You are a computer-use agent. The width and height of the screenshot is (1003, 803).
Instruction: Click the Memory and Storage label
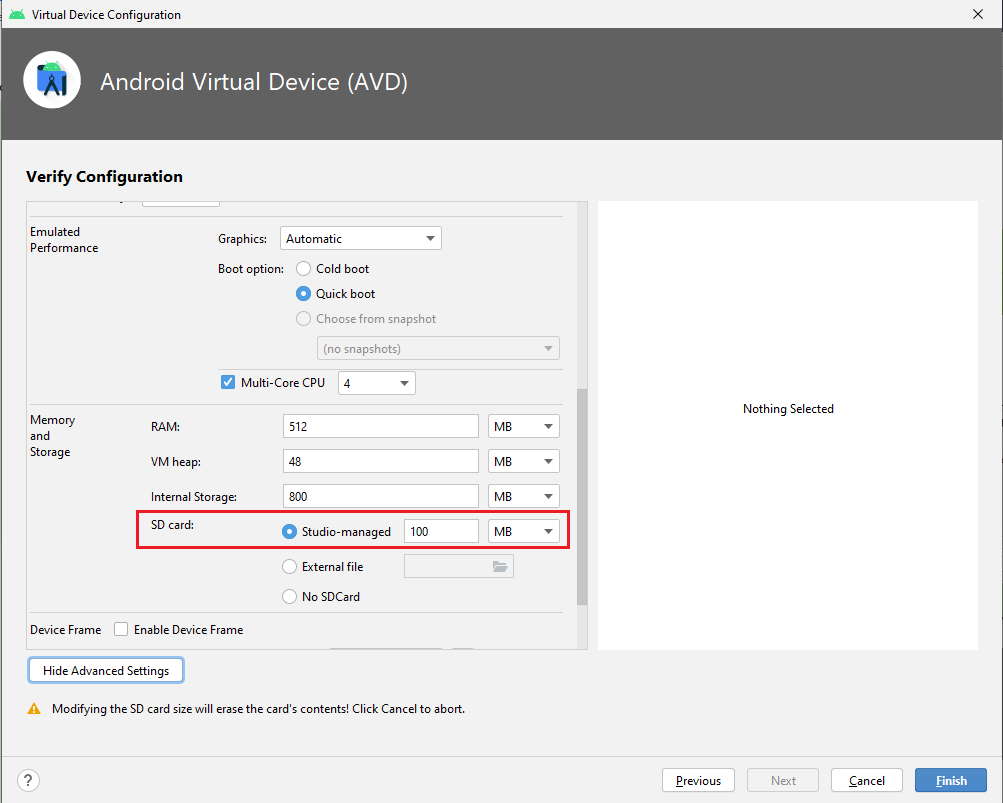52,436
